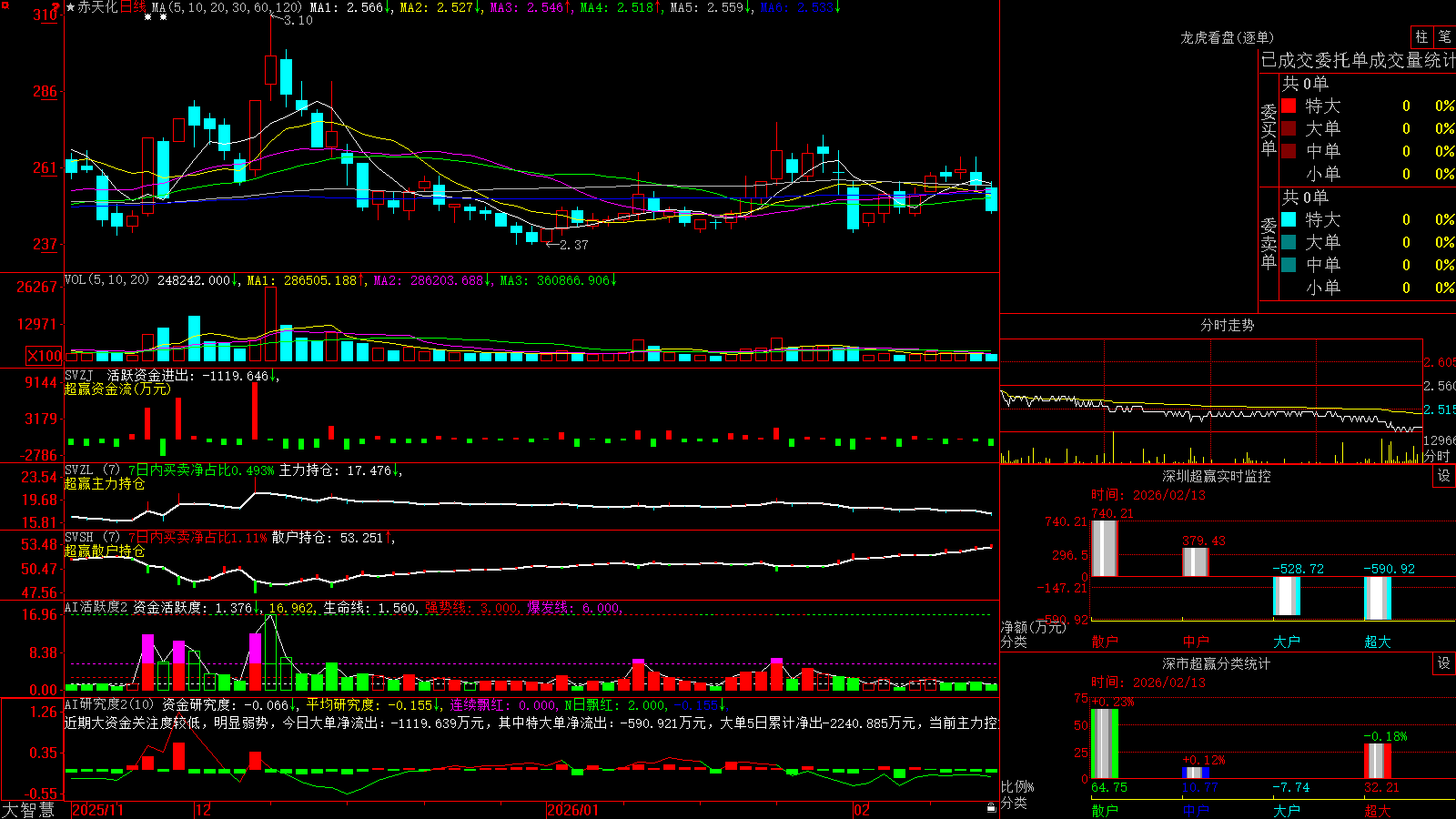
Task: Click the AI研究度2(10) indicator name
Action: coord(109,704)
